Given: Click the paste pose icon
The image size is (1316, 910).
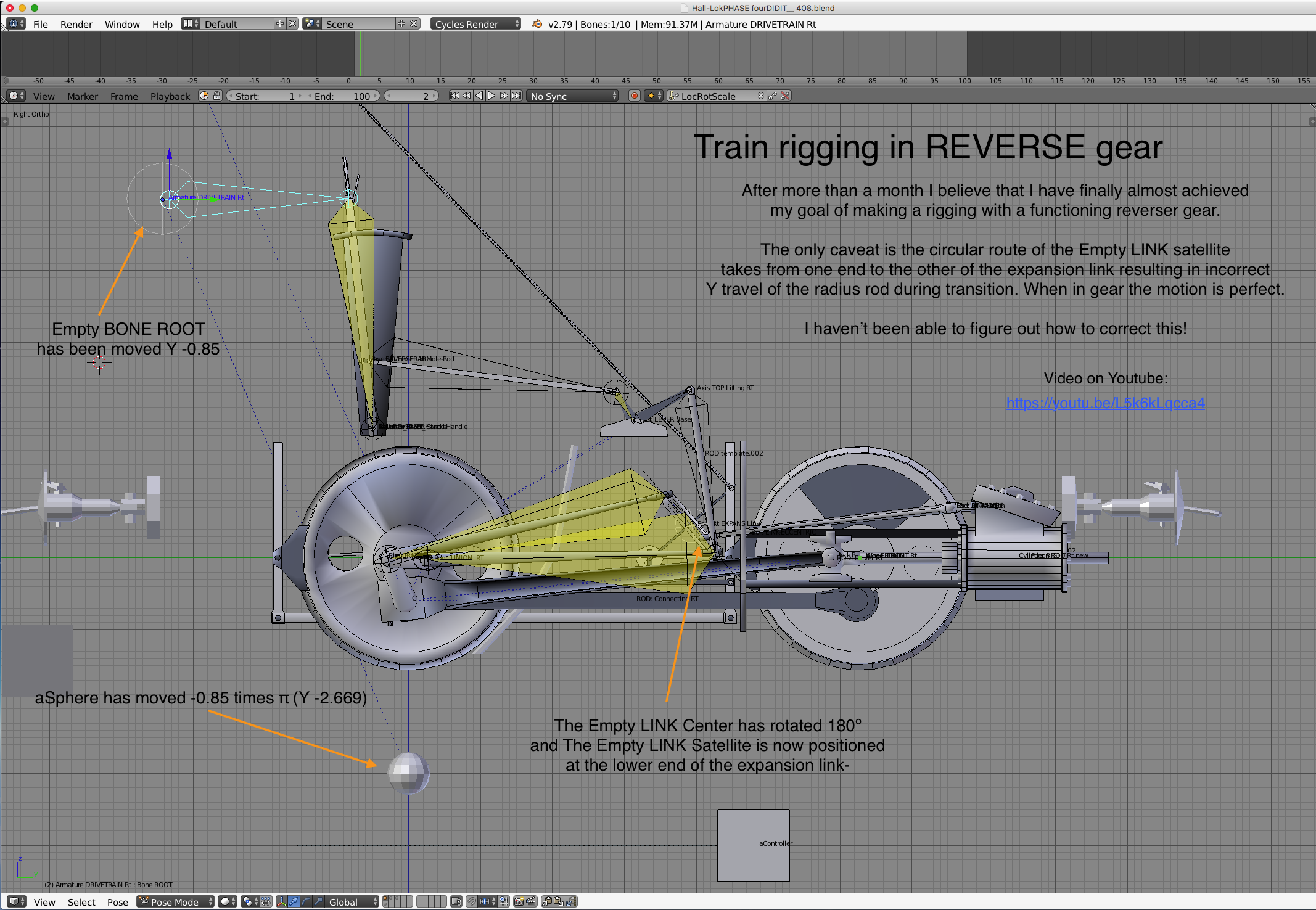Looking at the screenshot, I should [x=559, y=902].
